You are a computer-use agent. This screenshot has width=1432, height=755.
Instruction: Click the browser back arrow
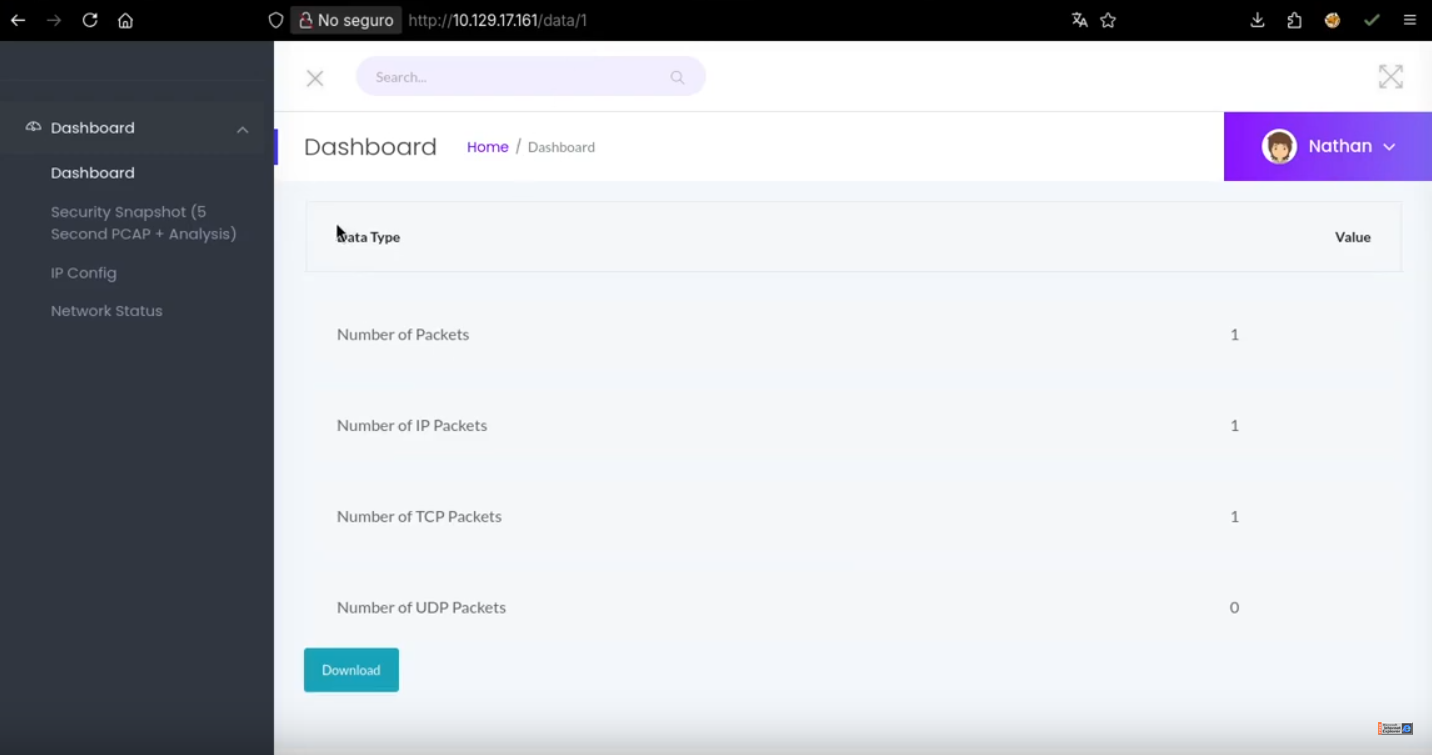coord(18,20)
